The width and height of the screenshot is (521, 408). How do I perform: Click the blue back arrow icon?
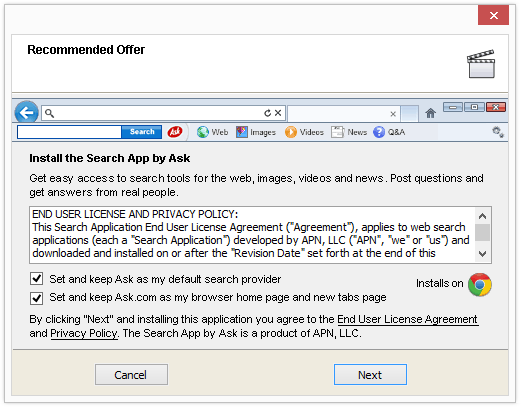tap(26, 113)
